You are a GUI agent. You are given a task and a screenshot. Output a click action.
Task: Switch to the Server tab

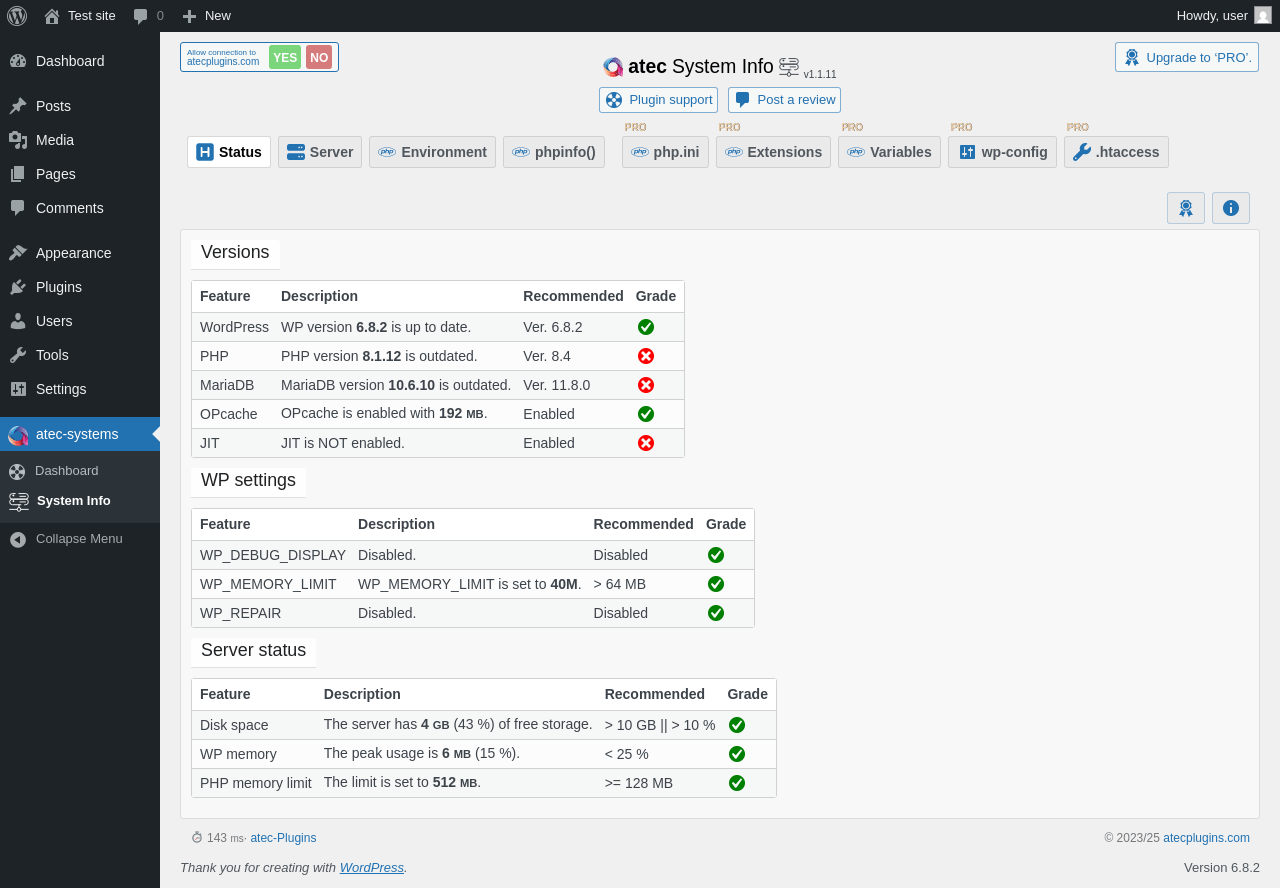click(320, 152)
